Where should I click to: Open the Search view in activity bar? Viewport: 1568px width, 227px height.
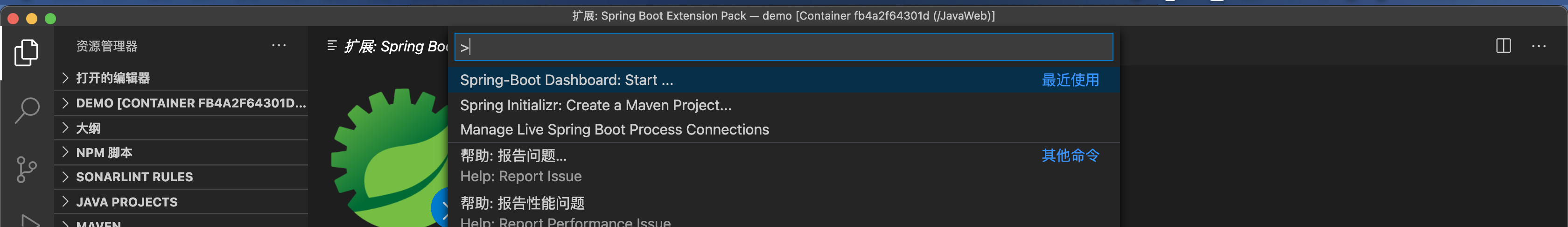click(26, 111)
